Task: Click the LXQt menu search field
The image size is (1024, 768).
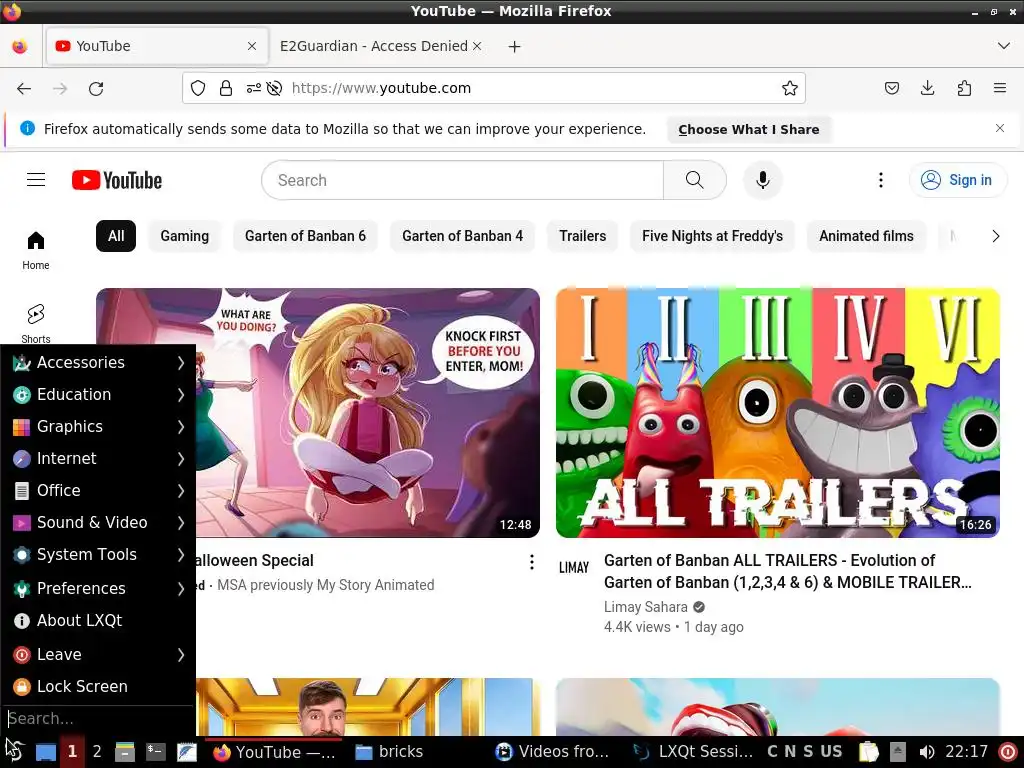Action: (98, 719)
